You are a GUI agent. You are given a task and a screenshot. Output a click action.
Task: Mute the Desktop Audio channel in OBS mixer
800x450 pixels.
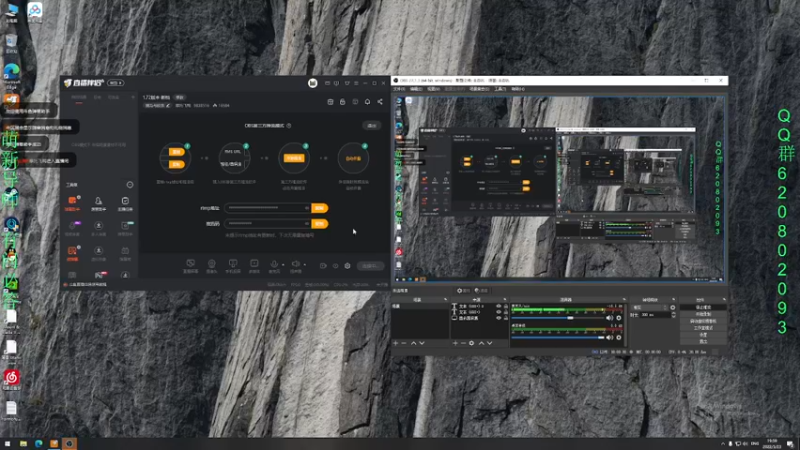(x=610, y=337)
